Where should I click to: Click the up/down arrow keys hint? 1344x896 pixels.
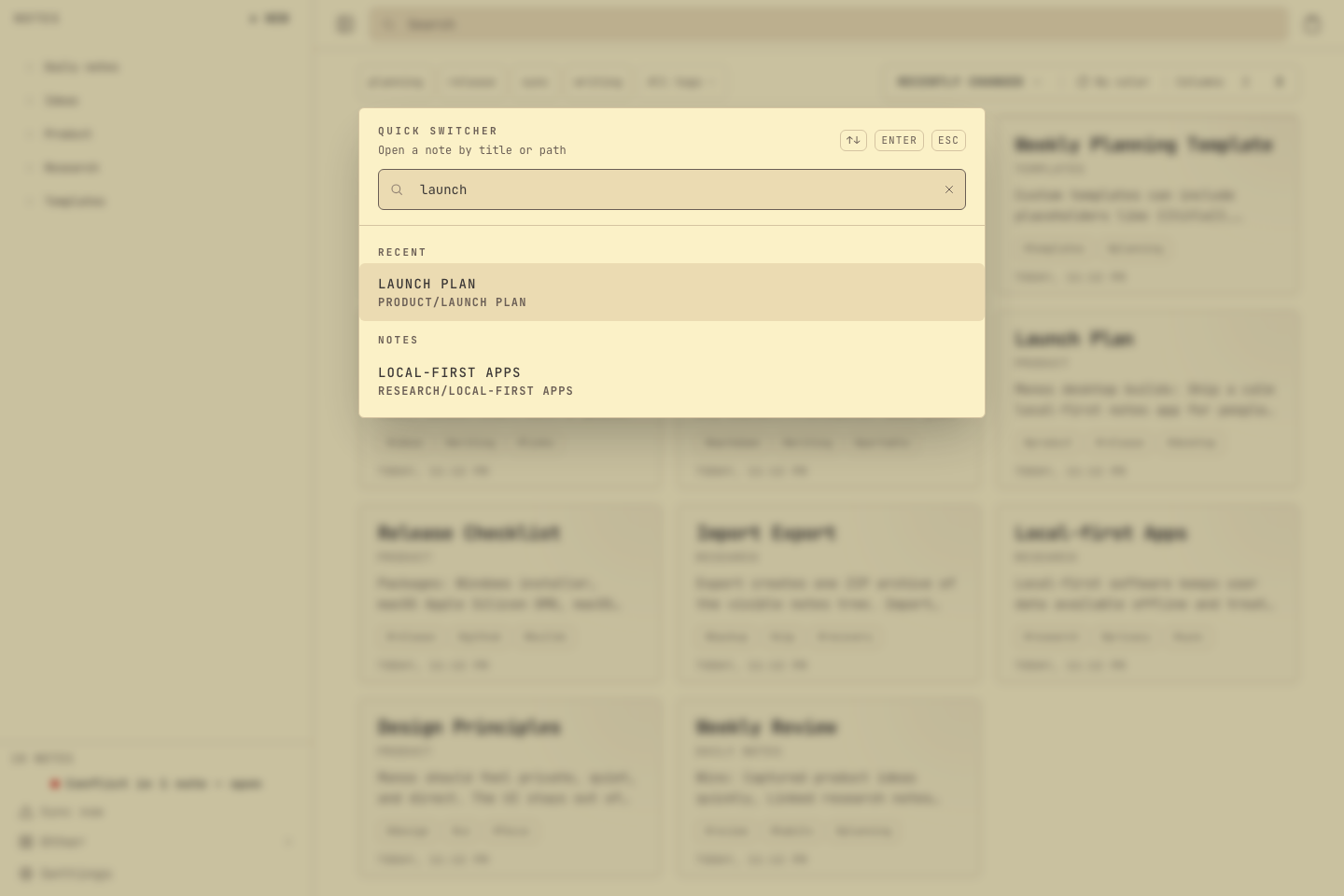coord(853,140)
